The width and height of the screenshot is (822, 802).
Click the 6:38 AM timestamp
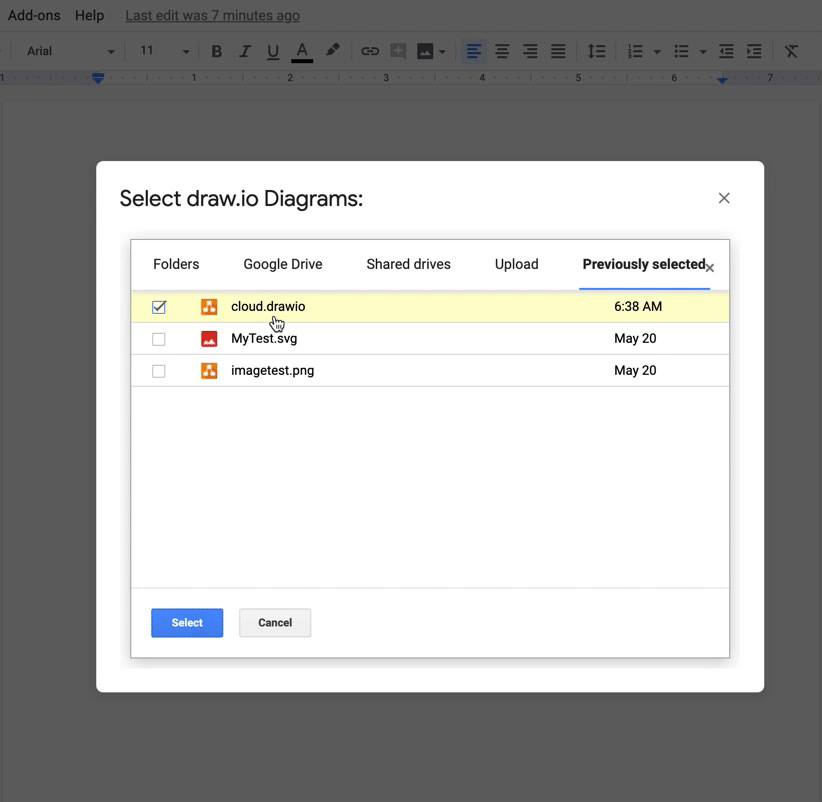coord(638,307)
